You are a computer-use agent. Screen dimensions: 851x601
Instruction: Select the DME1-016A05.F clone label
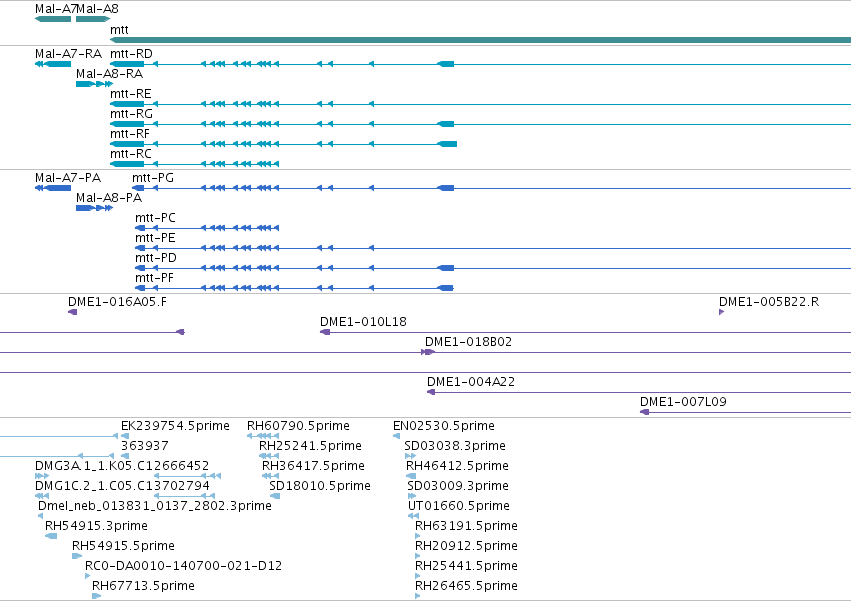pyautogui.click(x=117, y=302)
